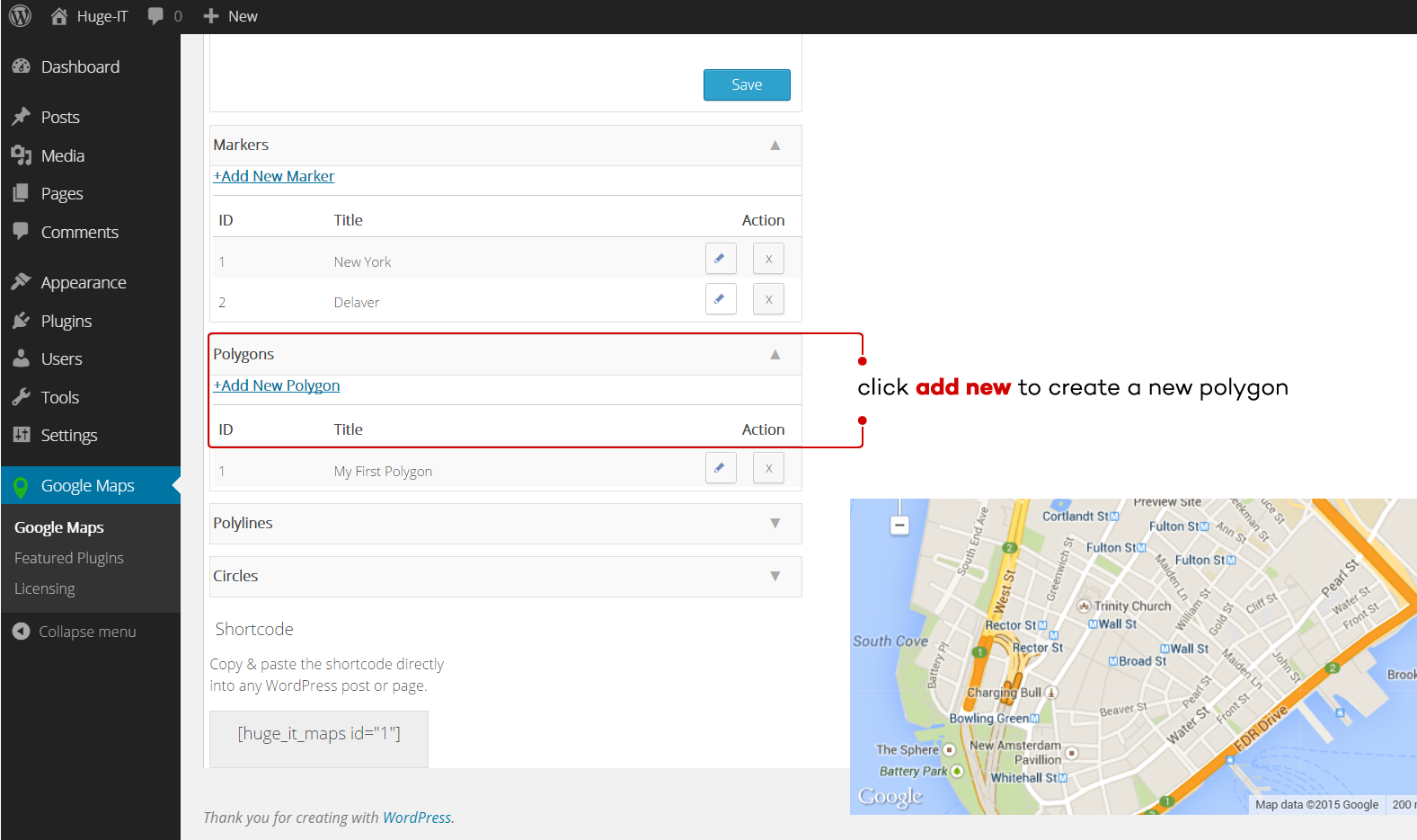Screen dimensions: 1417x840
Task: Click Trinity Church marker on map
Action: click(x=1084, y=606)
